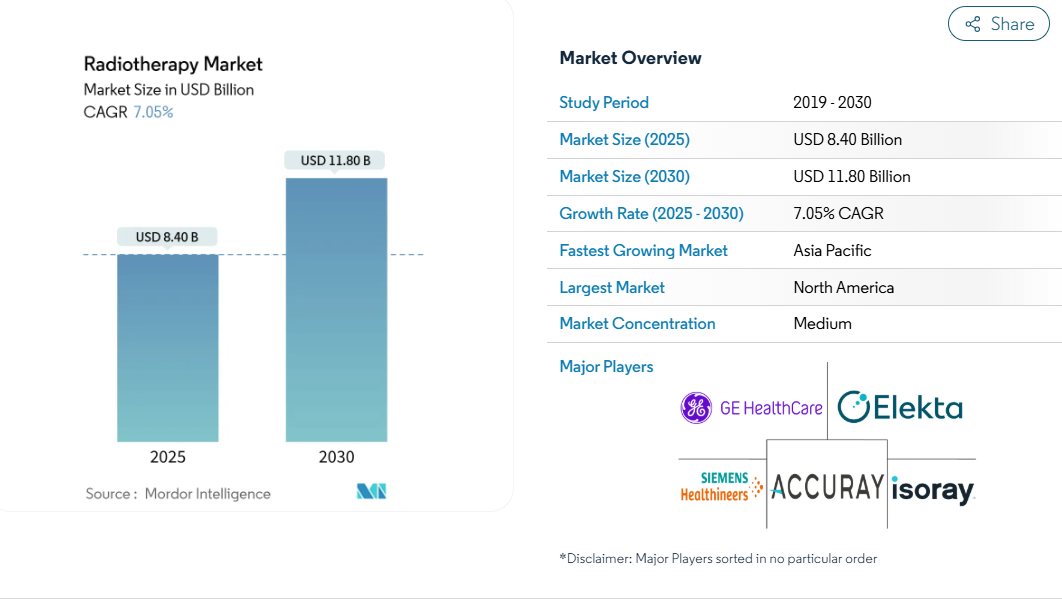The image size is (1062, 599).
Task: Click the Major Players heading
Action: coord(606,367)
